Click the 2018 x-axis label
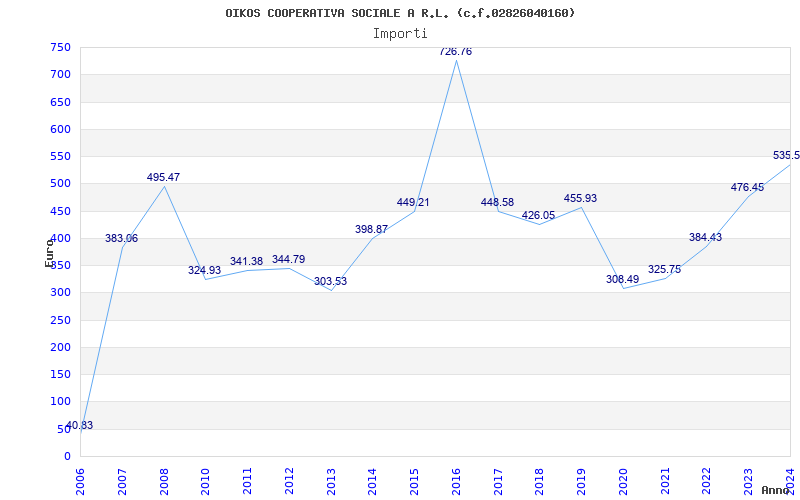This screenshot has width=800, height=500. [x=540, y=481]
